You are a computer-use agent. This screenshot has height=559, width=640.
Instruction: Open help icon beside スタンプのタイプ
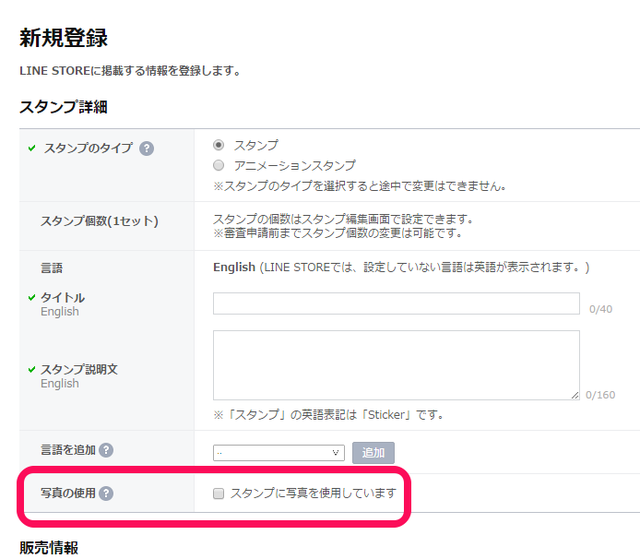pyautogui.click(x=147, y=149)
